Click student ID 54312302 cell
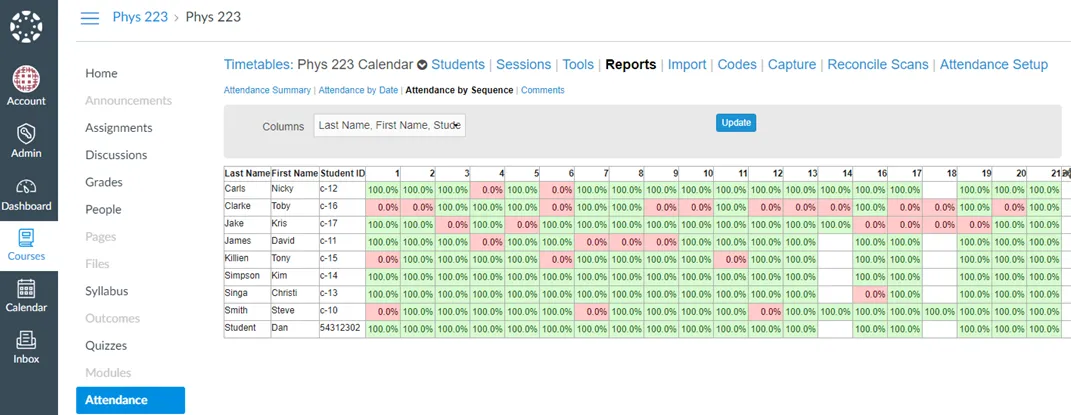 pos(342,328)
